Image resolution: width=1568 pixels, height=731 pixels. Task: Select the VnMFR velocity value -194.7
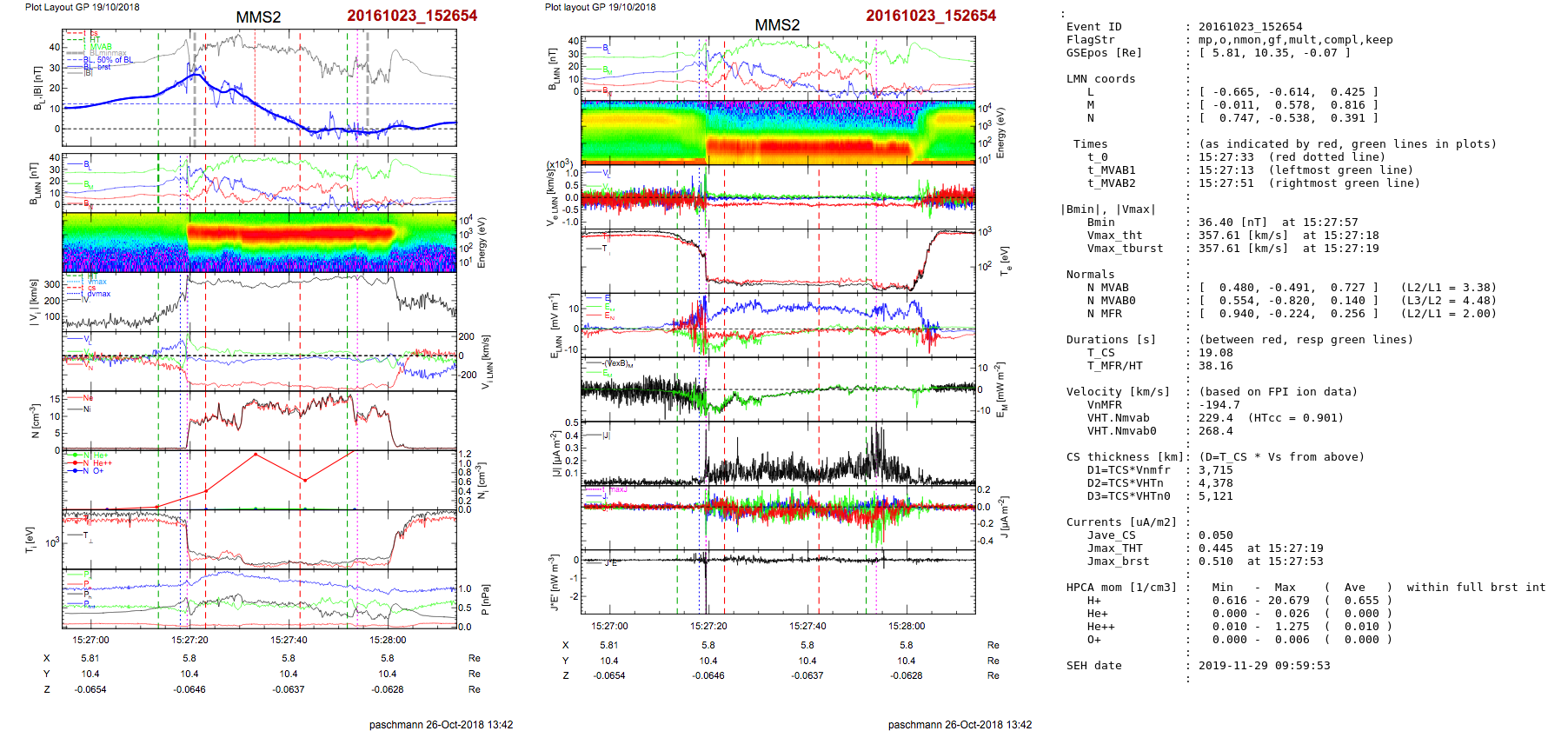(1219, 405)
